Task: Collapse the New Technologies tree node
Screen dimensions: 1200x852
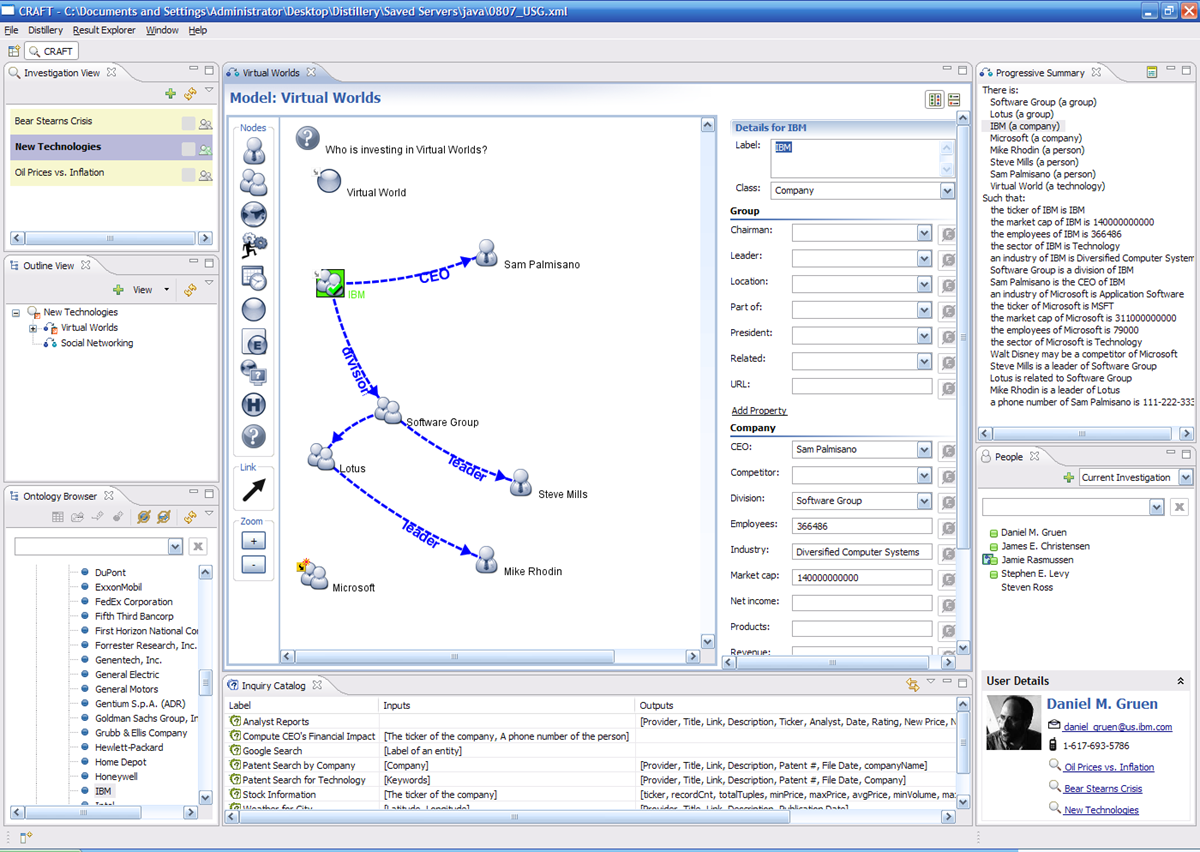Action: 16,312
